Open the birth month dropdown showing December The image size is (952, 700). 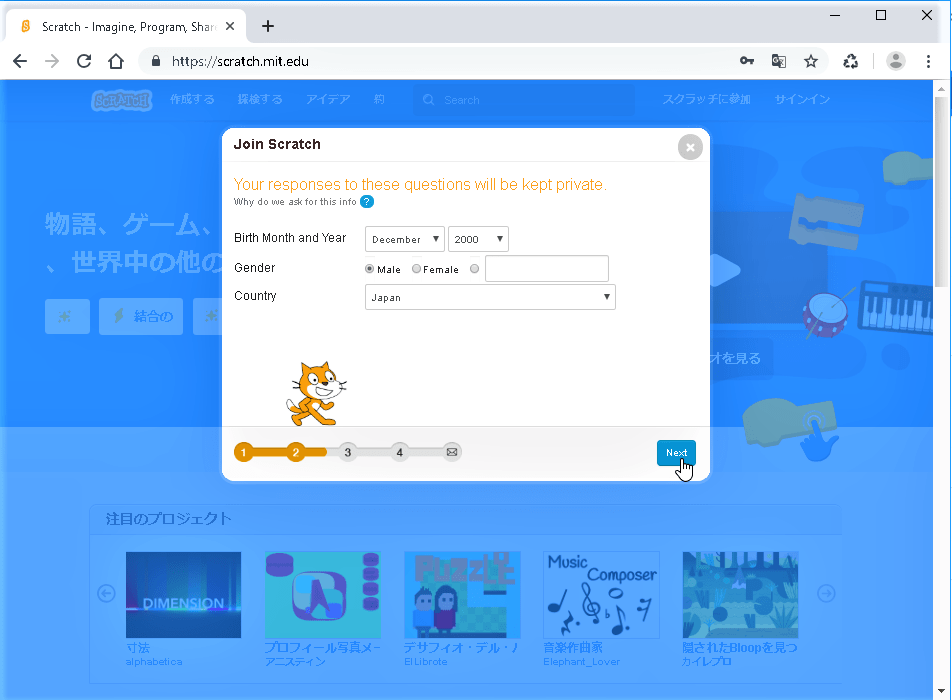pyautogui.click(x=404, y=239)
